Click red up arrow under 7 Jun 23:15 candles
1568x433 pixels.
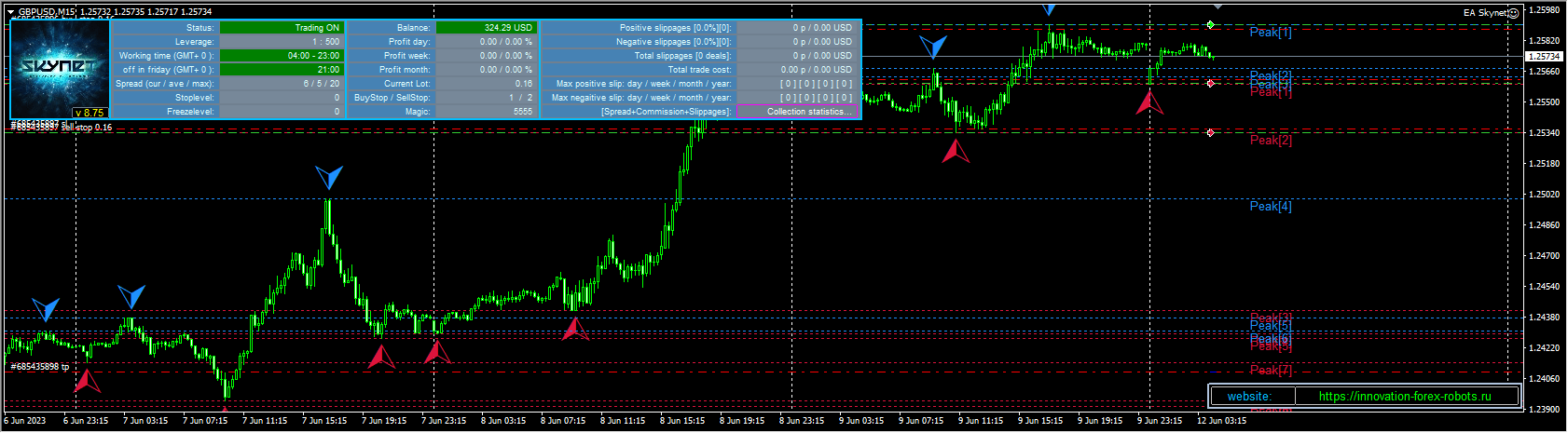click(437, 352)
